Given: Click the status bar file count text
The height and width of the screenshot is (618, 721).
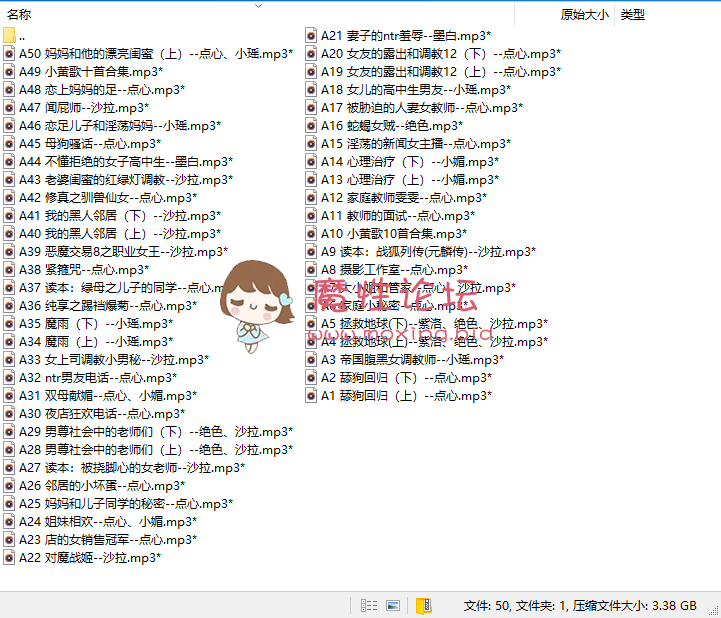Looking at the screenshot, I should (x=580, y=606).
